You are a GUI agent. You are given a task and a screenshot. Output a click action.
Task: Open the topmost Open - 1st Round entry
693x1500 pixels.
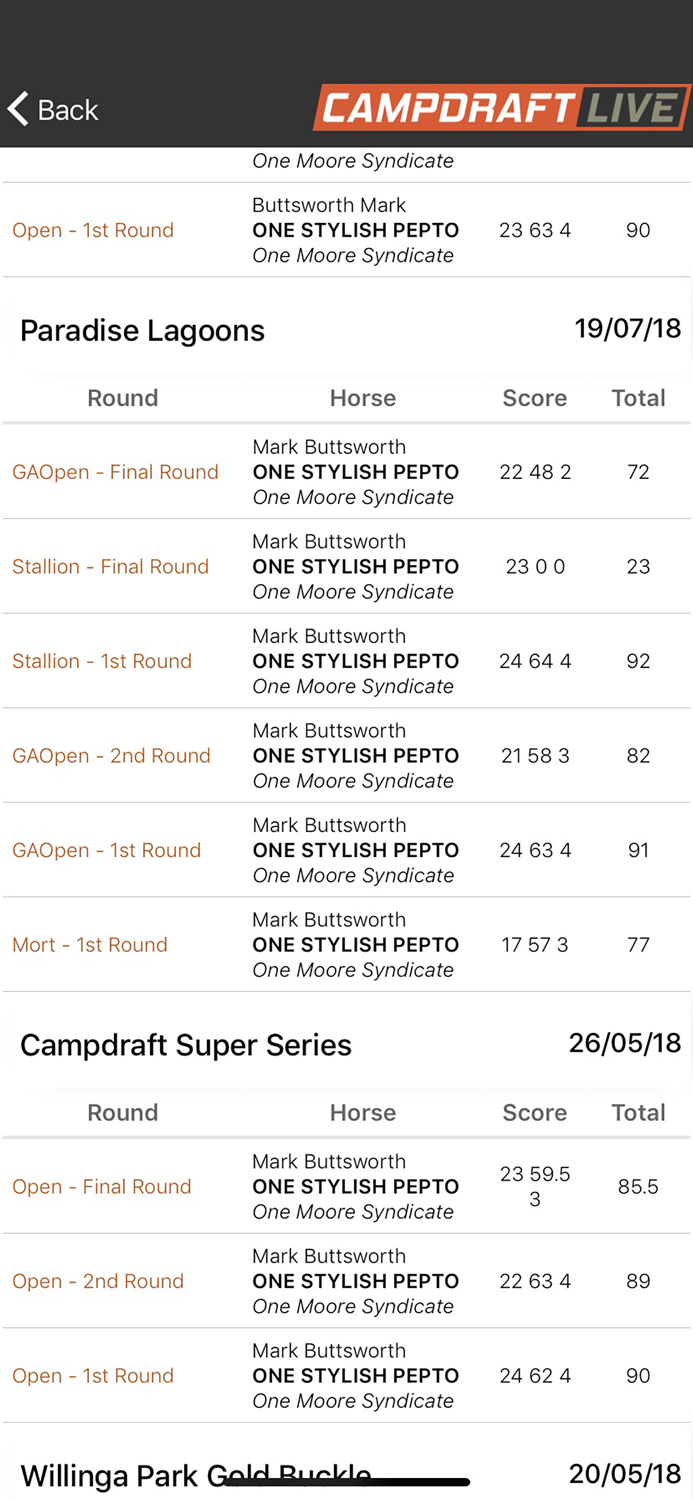click(93, 230)
